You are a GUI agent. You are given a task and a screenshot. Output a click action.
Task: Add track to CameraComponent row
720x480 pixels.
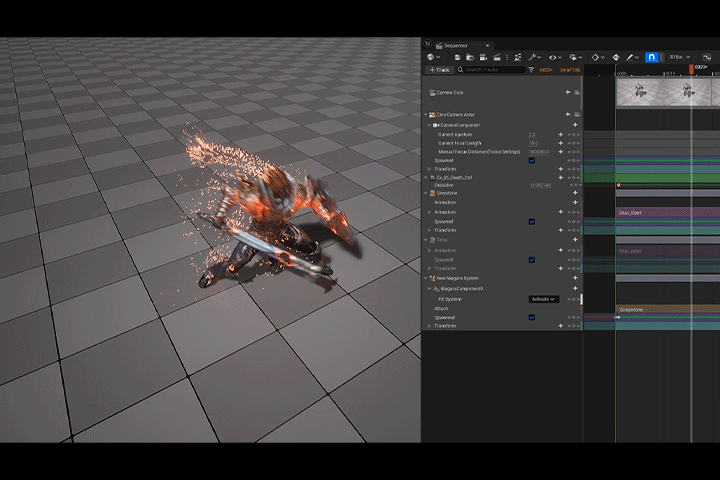coord(575,125)
